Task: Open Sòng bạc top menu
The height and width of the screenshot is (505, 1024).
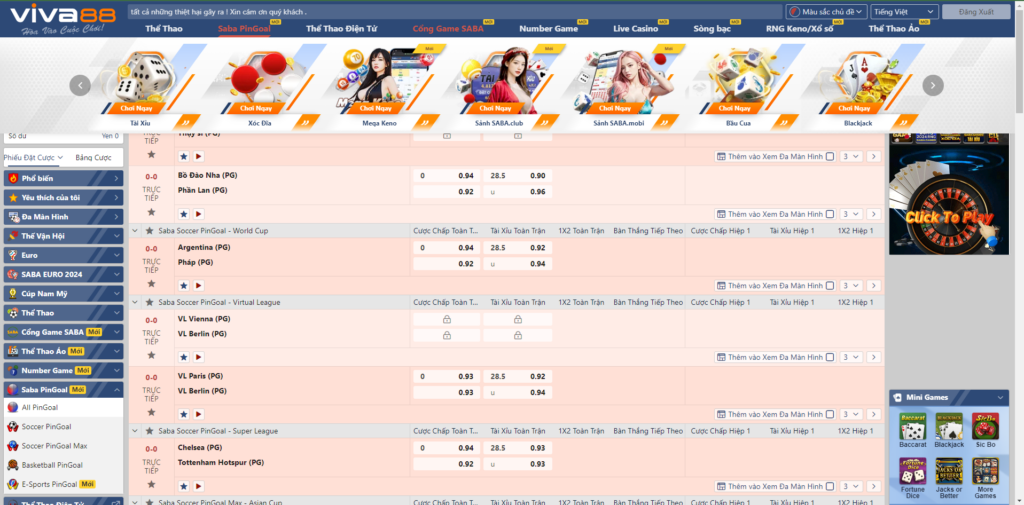Action: pyautogui.click(x=712, y=29)
